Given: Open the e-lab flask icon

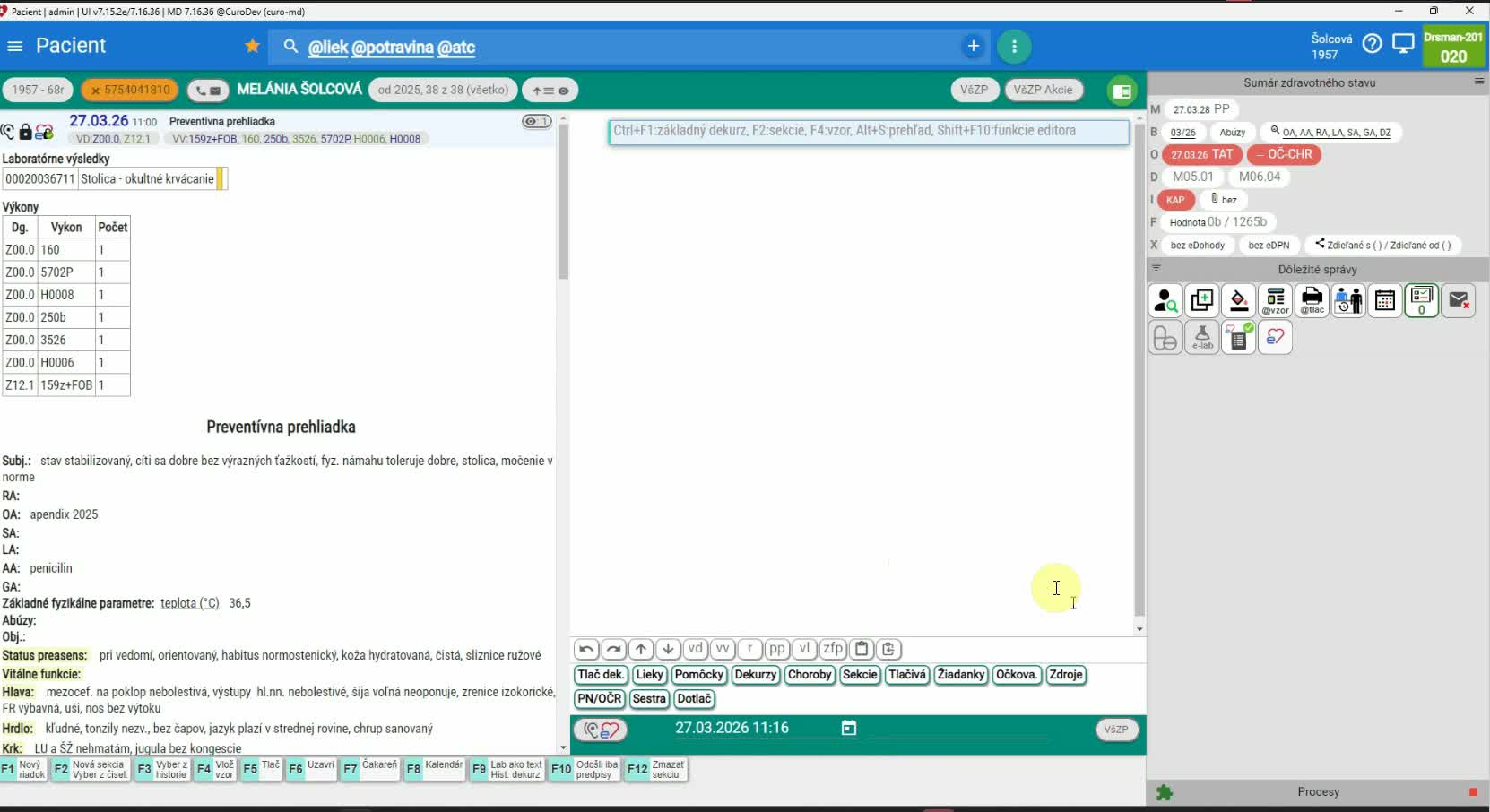Looking at the screenshot, I should [1202, 338].
